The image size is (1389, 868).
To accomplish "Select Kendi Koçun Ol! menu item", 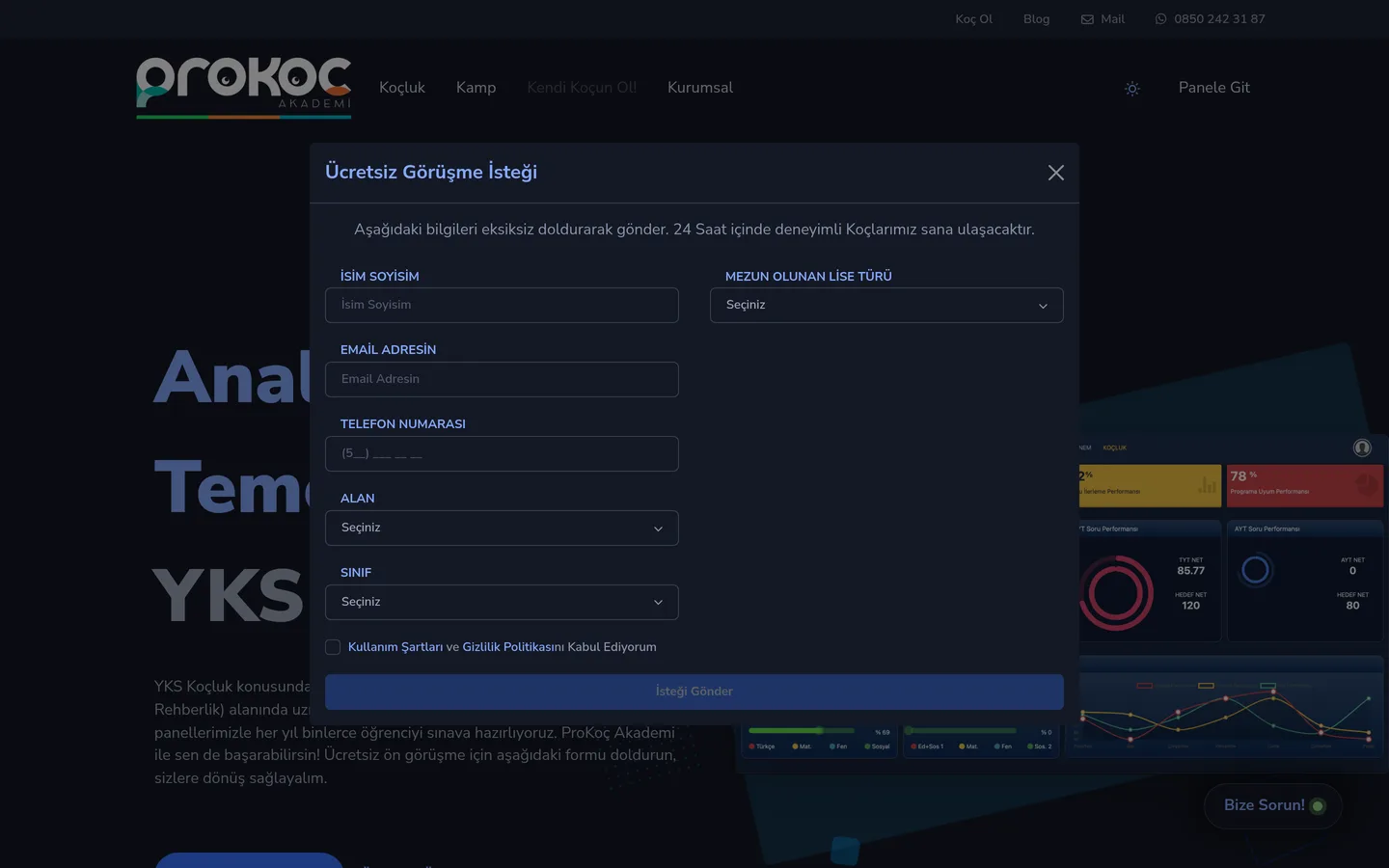I will click(x=582, y=88).
